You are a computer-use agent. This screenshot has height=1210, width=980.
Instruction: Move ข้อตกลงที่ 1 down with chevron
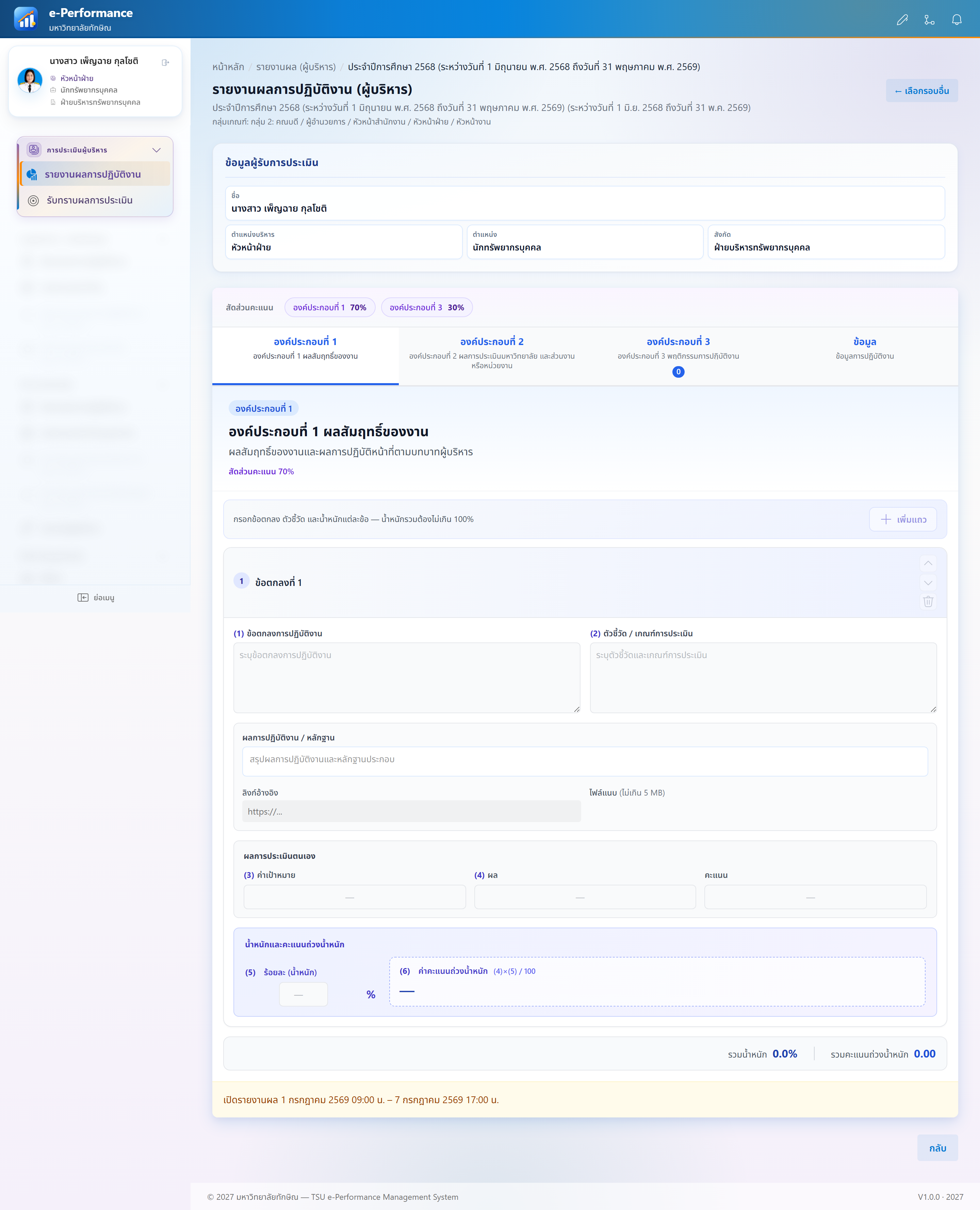point(928,583)
